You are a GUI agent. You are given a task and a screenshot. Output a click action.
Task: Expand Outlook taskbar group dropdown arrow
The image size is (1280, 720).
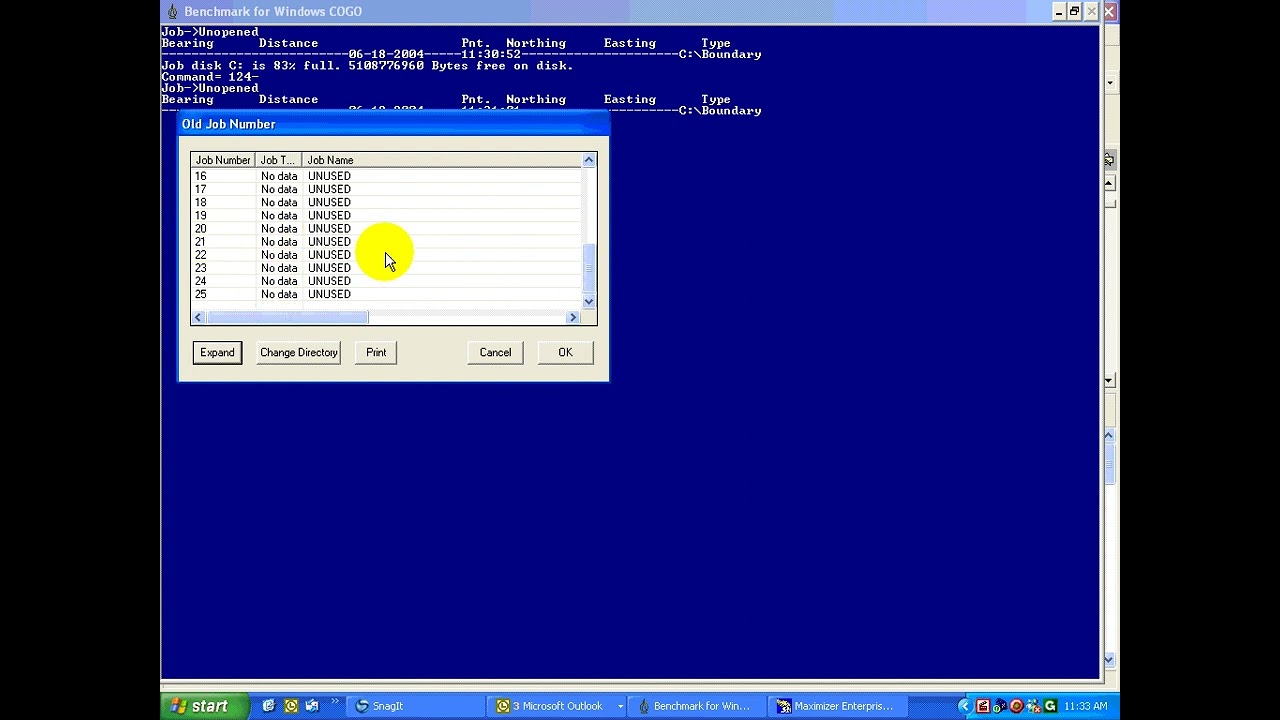pos(620,706)
